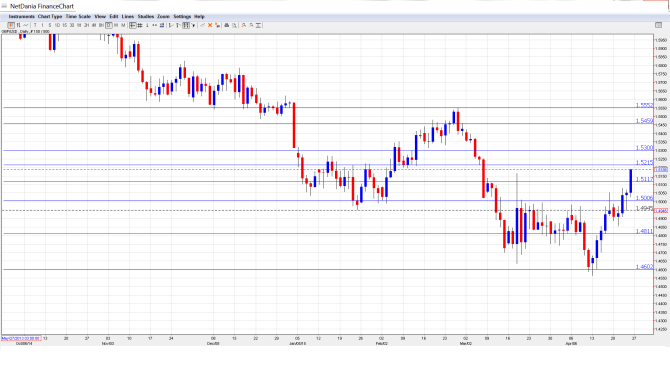Click the grey line-edit toolbar icon
This screenshot has height=377, width=670.
point(203,26)
